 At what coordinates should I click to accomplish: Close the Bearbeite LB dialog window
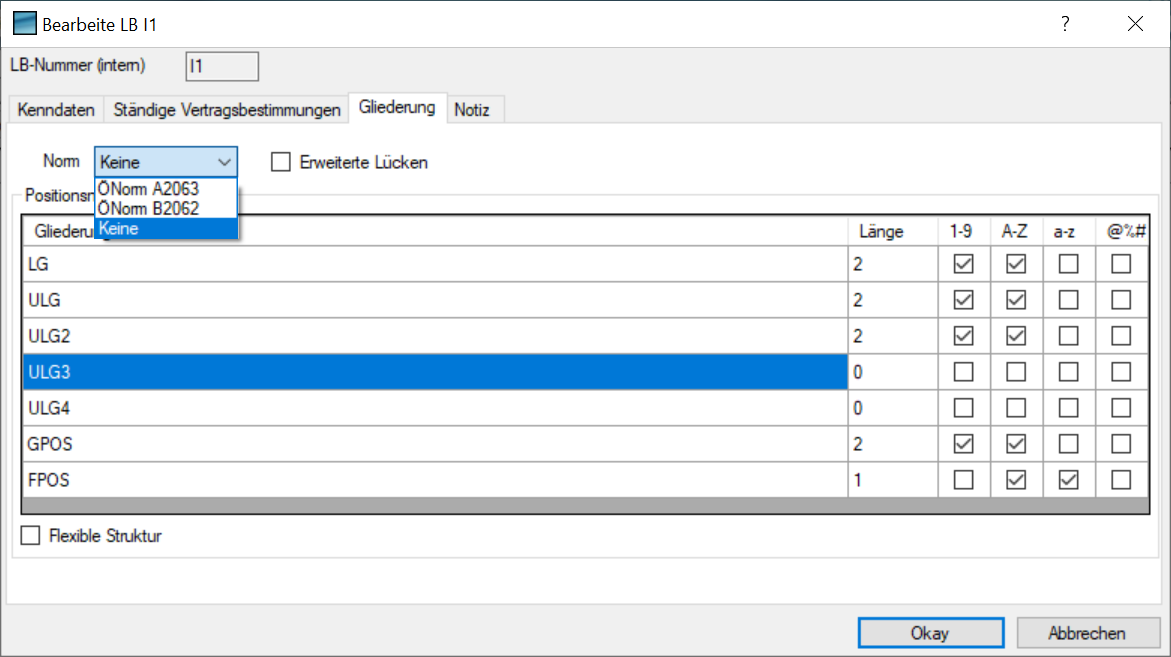pos(1135,24)
